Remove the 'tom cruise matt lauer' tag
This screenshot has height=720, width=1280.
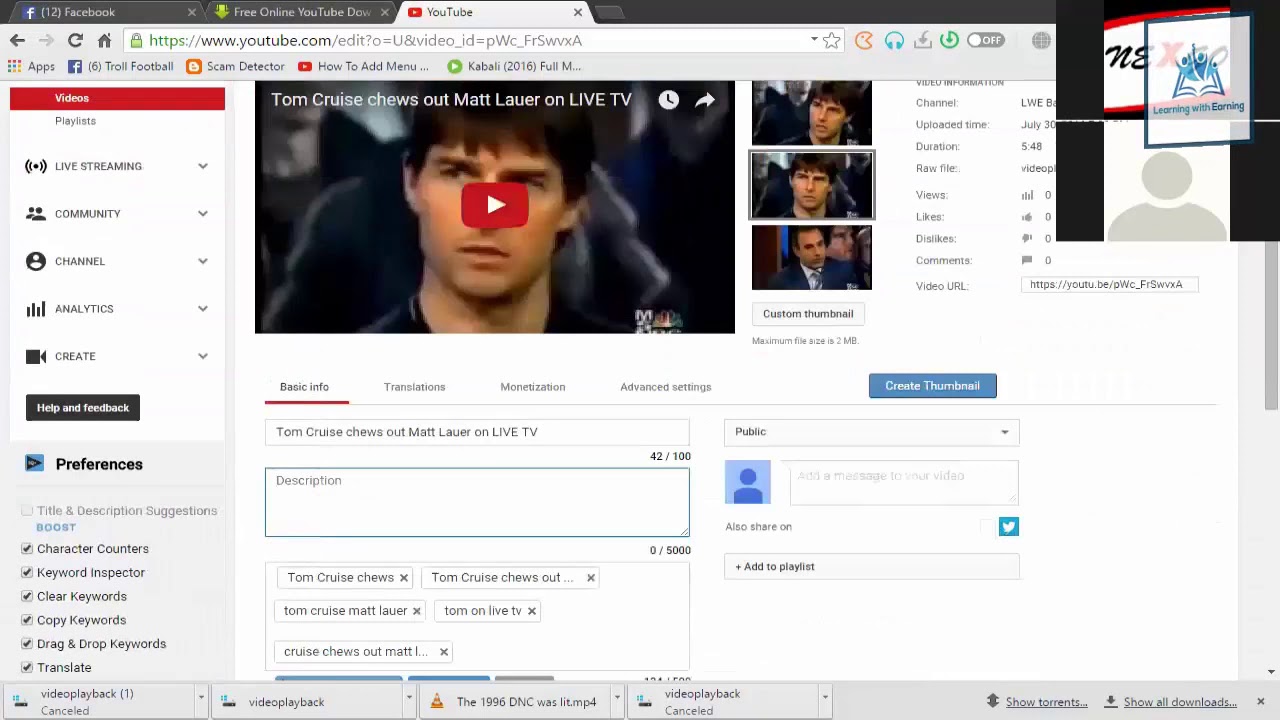click(417, 611)
